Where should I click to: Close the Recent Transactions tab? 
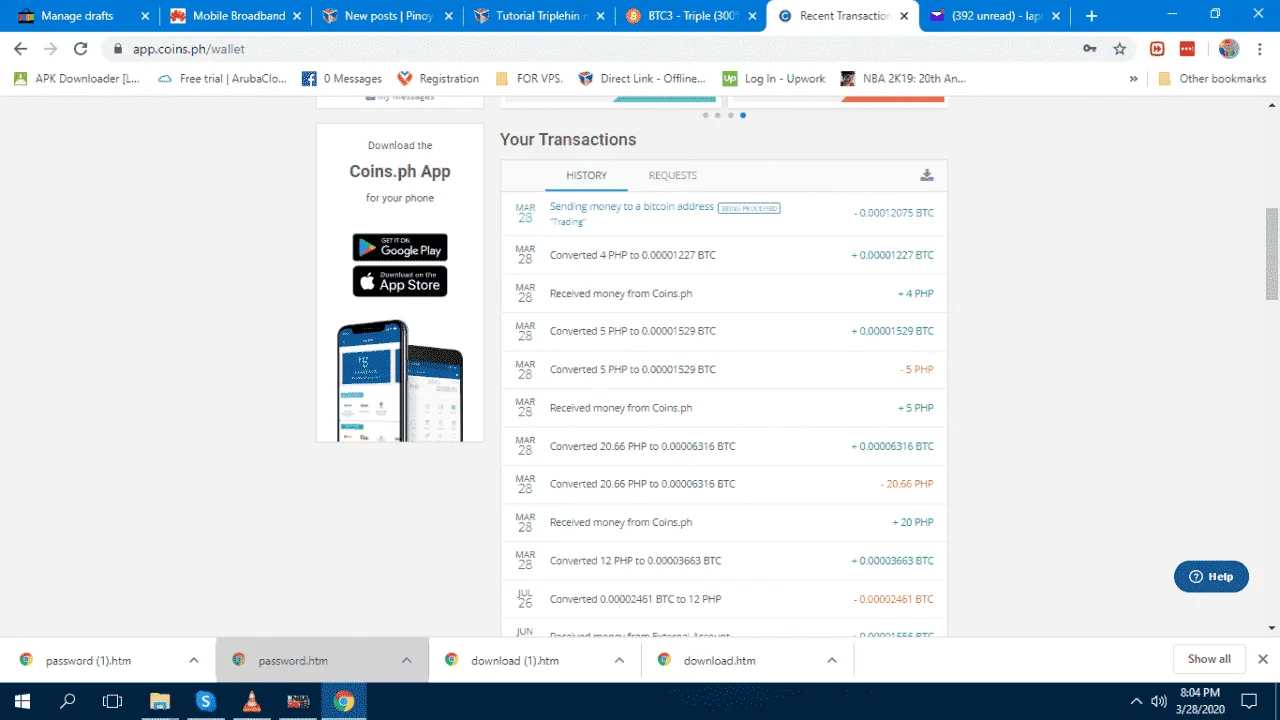point(903,16)
